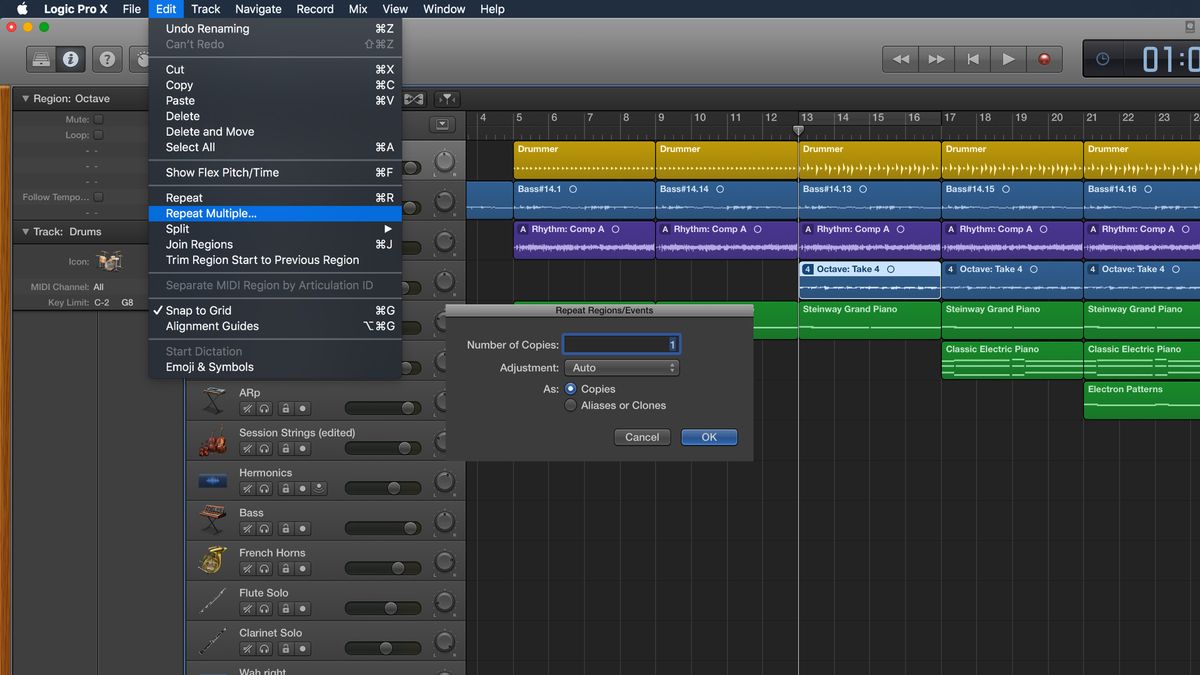Enable the Mute checkbox in Region inspector
The image size is (1200, 675).
point(97,118)
